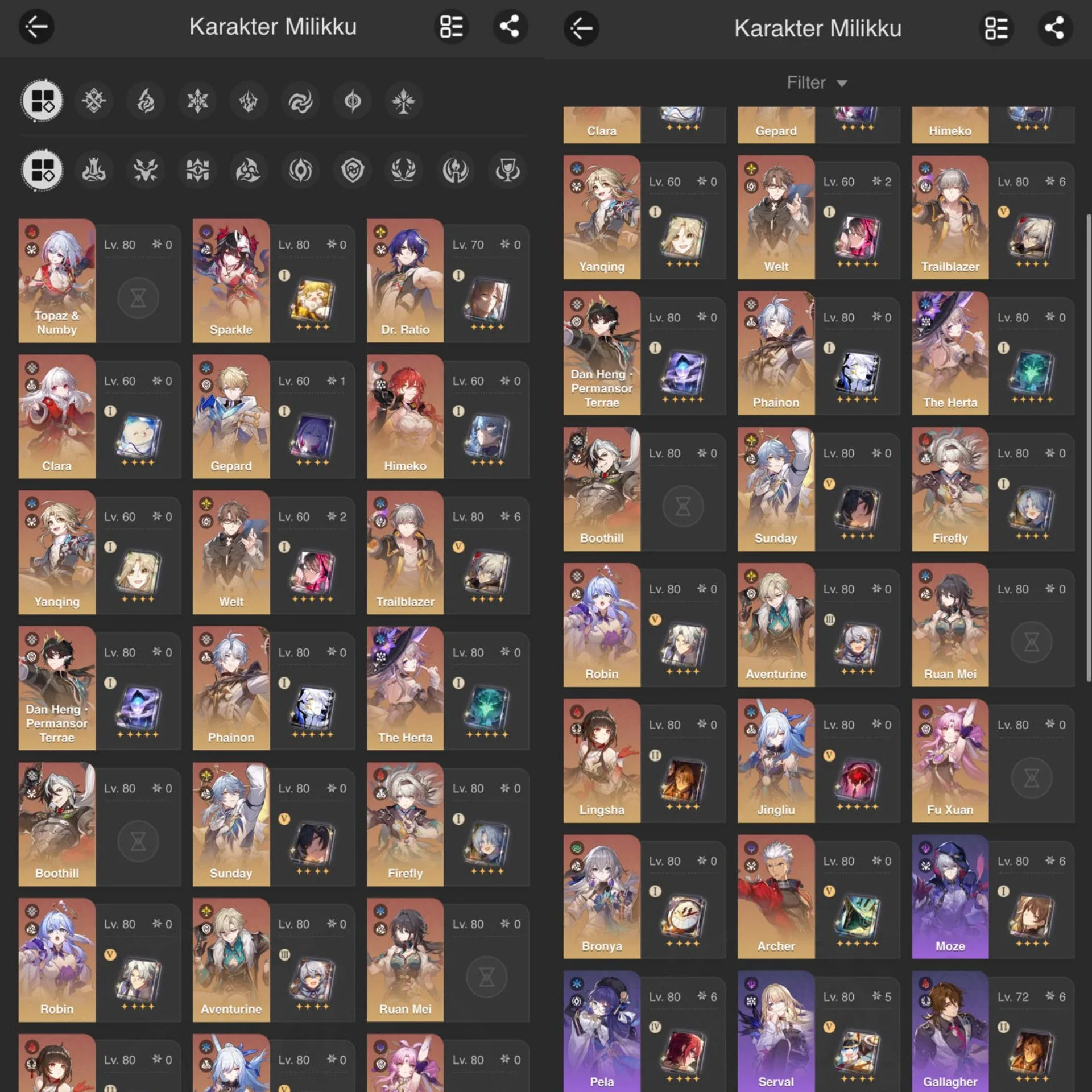Tap the share icon in the right panel

click(x=1055, y=28)
